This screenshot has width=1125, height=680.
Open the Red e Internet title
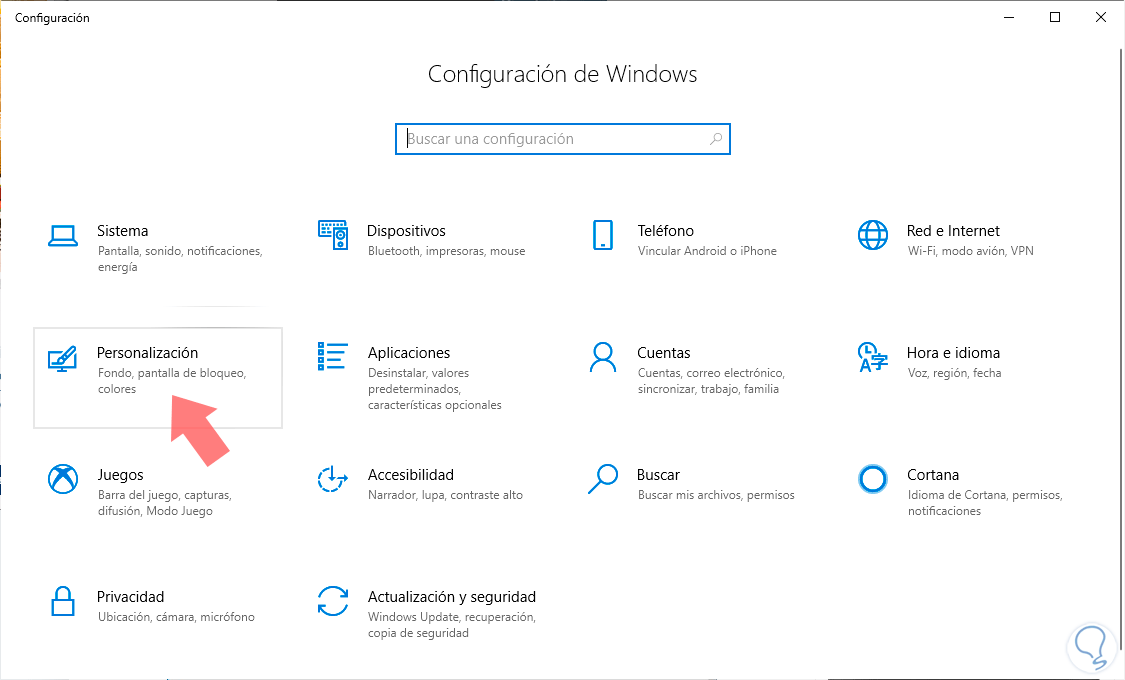coord(953,231)
